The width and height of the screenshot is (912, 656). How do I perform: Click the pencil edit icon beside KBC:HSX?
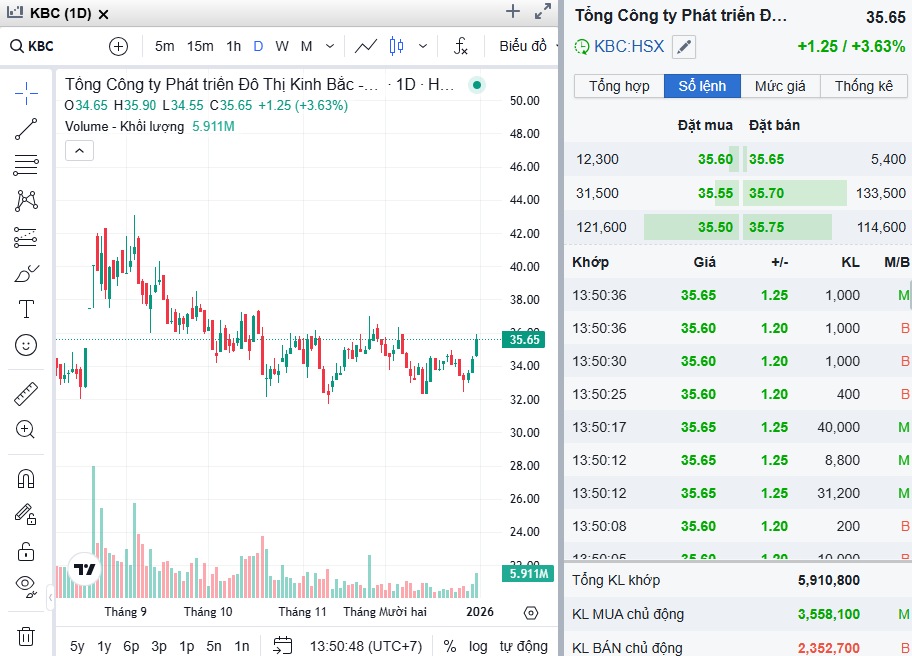coord(684,46)
